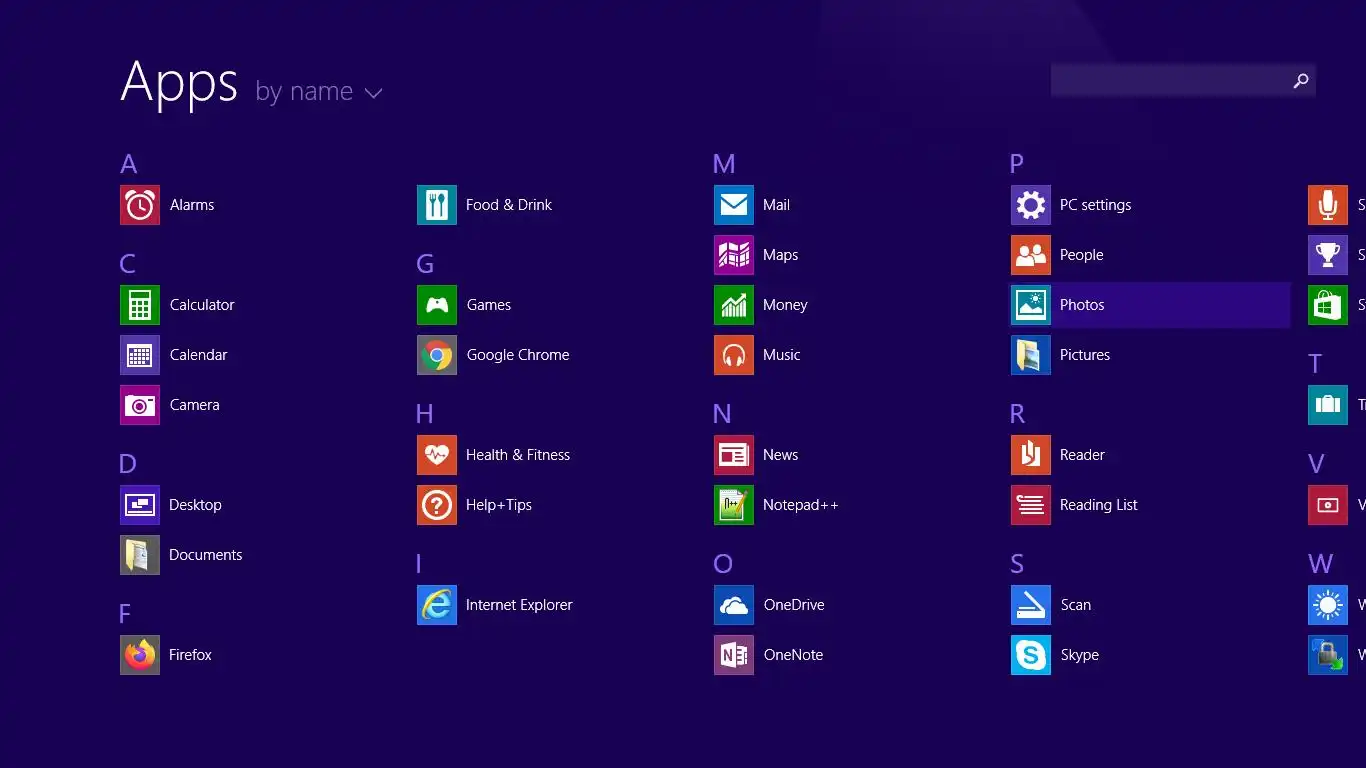Open the Help+Tips question mark icon

pyautogui.click(x=437, y=505)
